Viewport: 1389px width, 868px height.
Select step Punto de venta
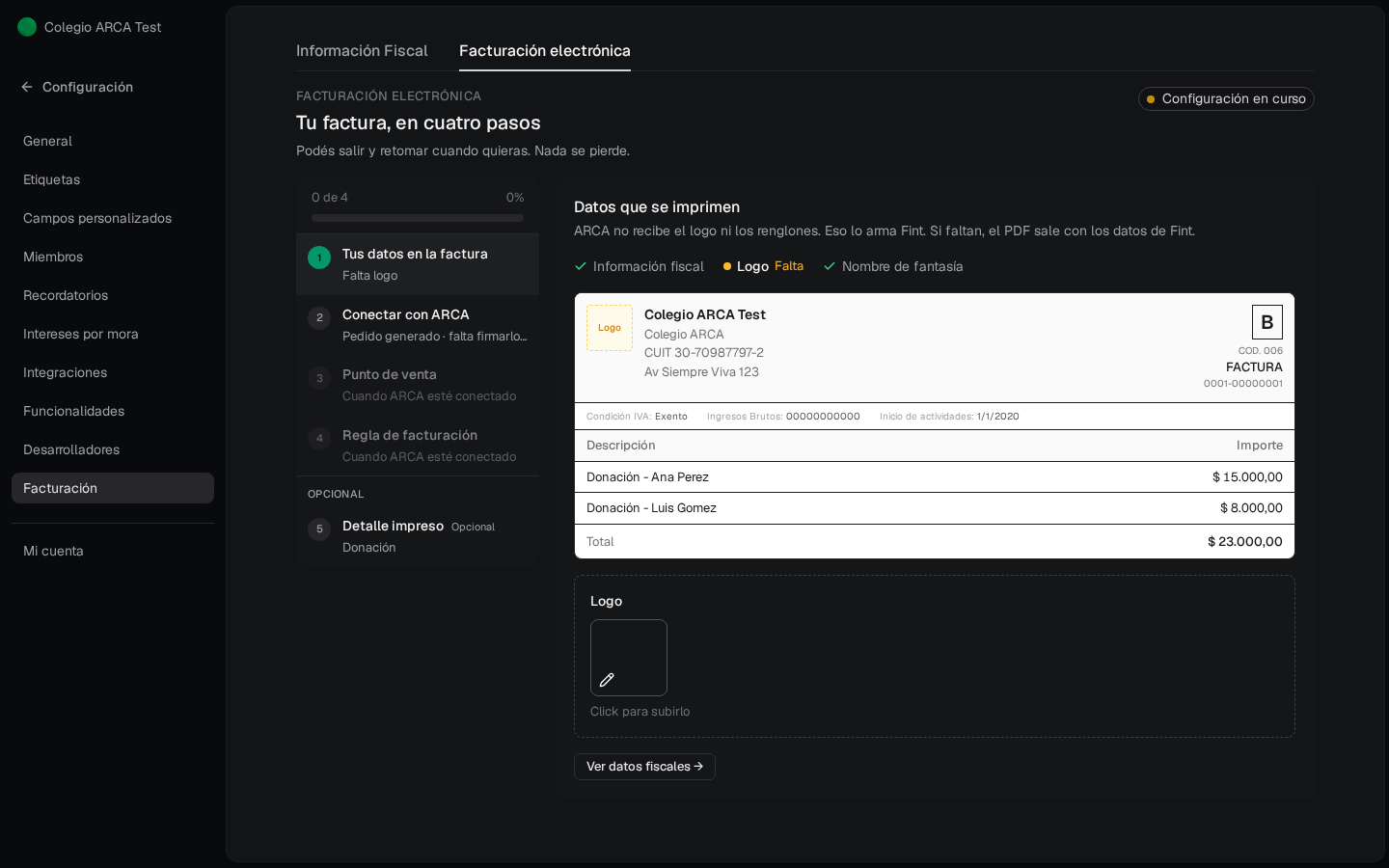[x=418, y=385]
